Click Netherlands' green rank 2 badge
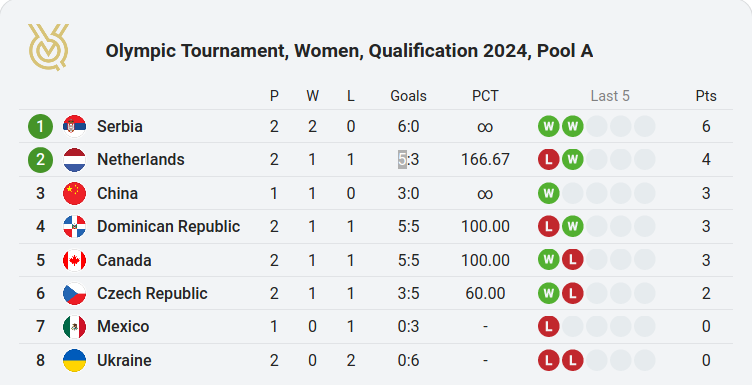Image resolution: width=754 pixels, height=385 pixels. point(40,160)
